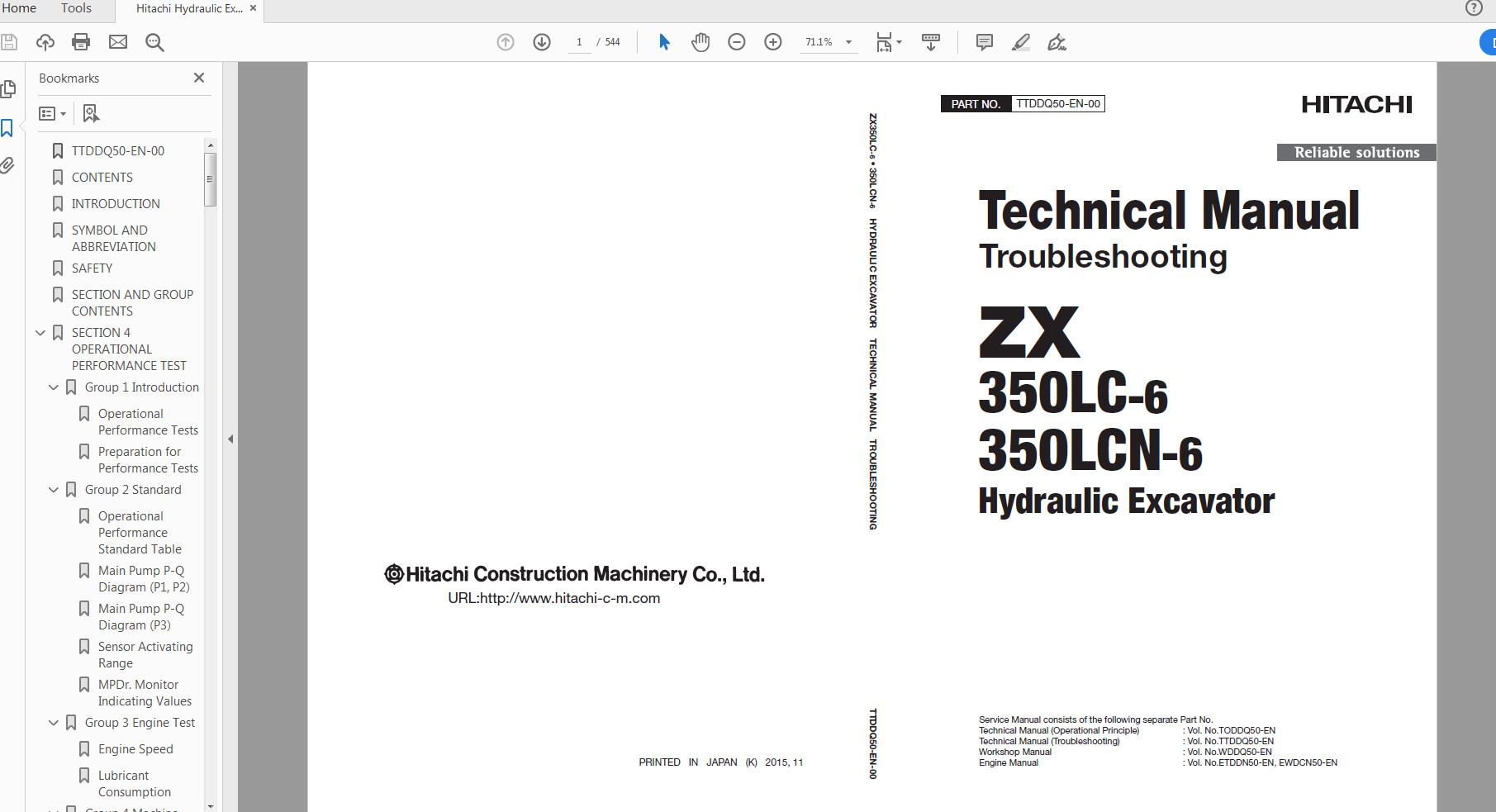Open the Attachments paperclip panel

[x=7, y=165]
